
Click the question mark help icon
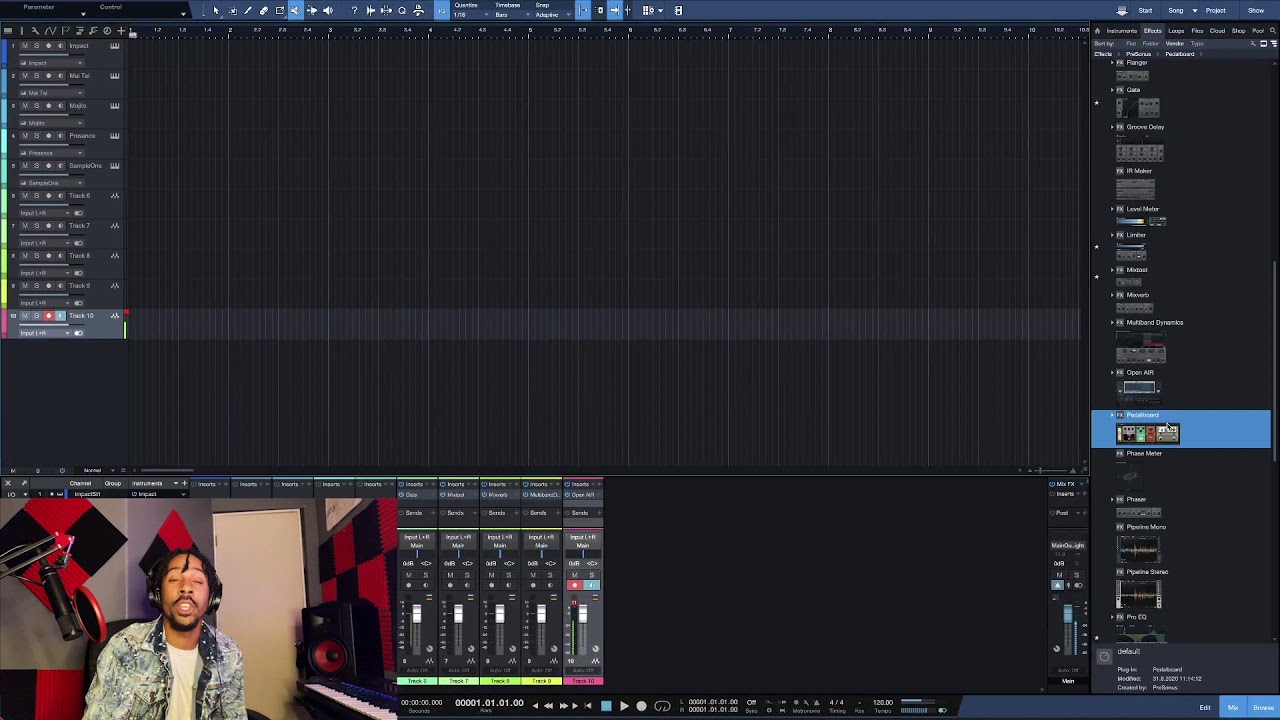pos(355,10)
